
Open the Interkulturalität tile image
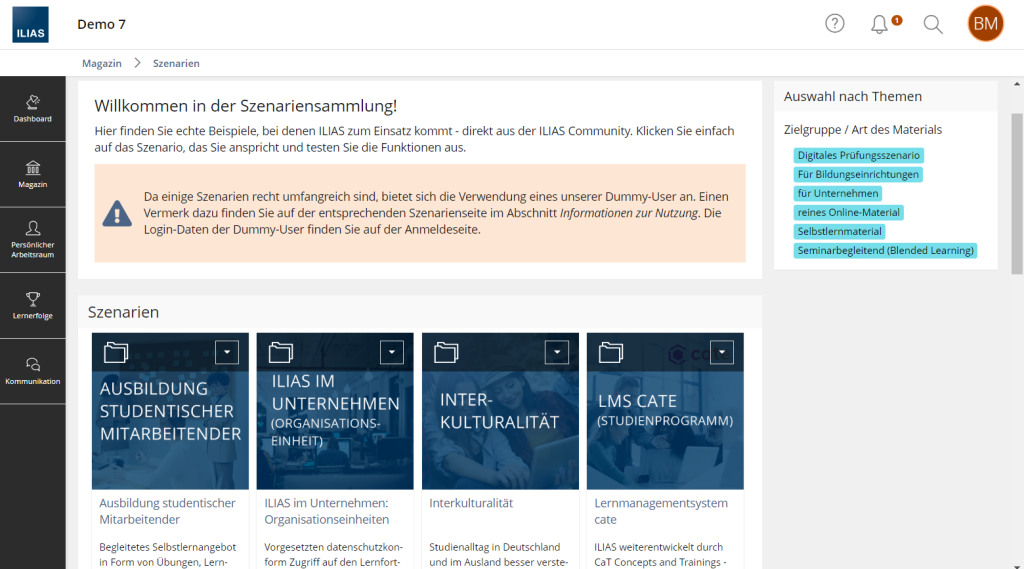500,420
